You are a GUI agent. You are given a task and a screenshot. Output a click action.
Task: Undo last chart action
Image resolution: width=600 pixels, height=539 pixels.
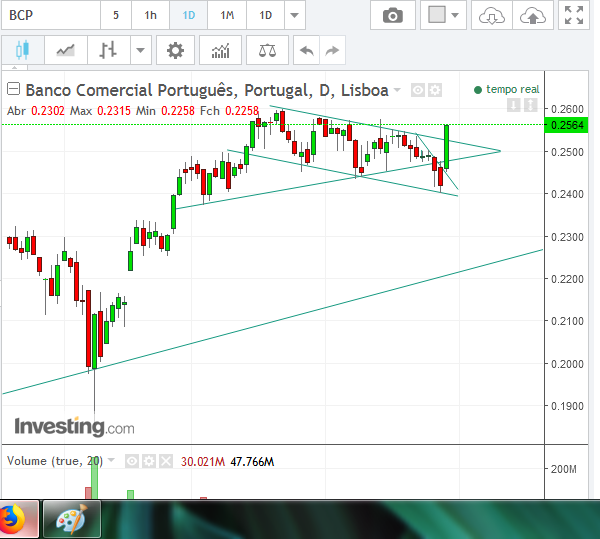click(x=307, y=50)
